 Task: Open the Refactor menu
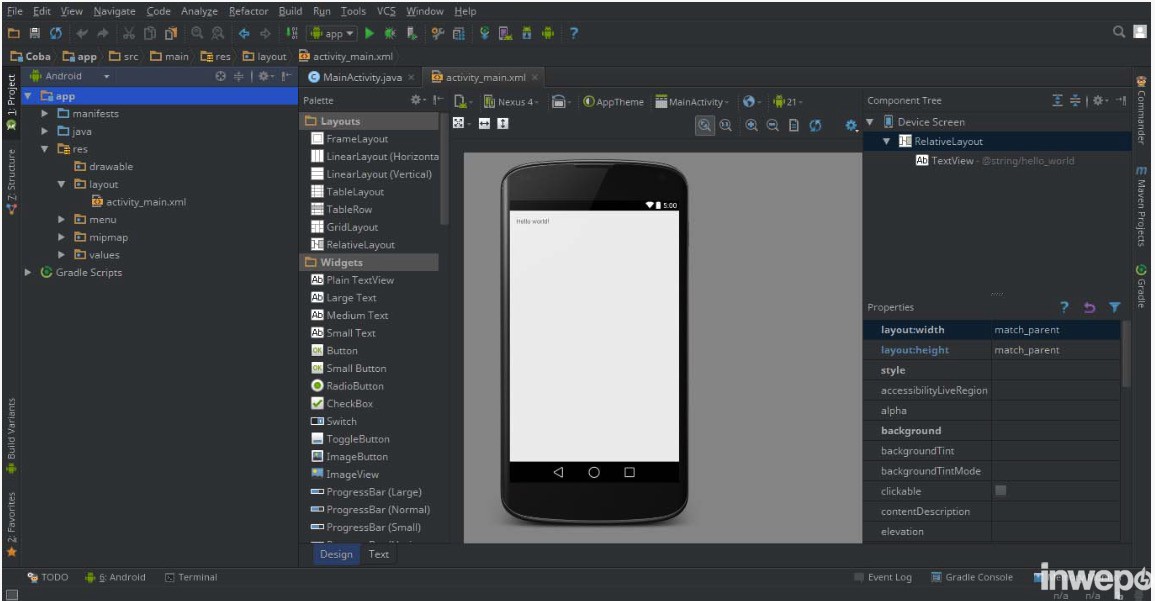[x=248, y=11]
